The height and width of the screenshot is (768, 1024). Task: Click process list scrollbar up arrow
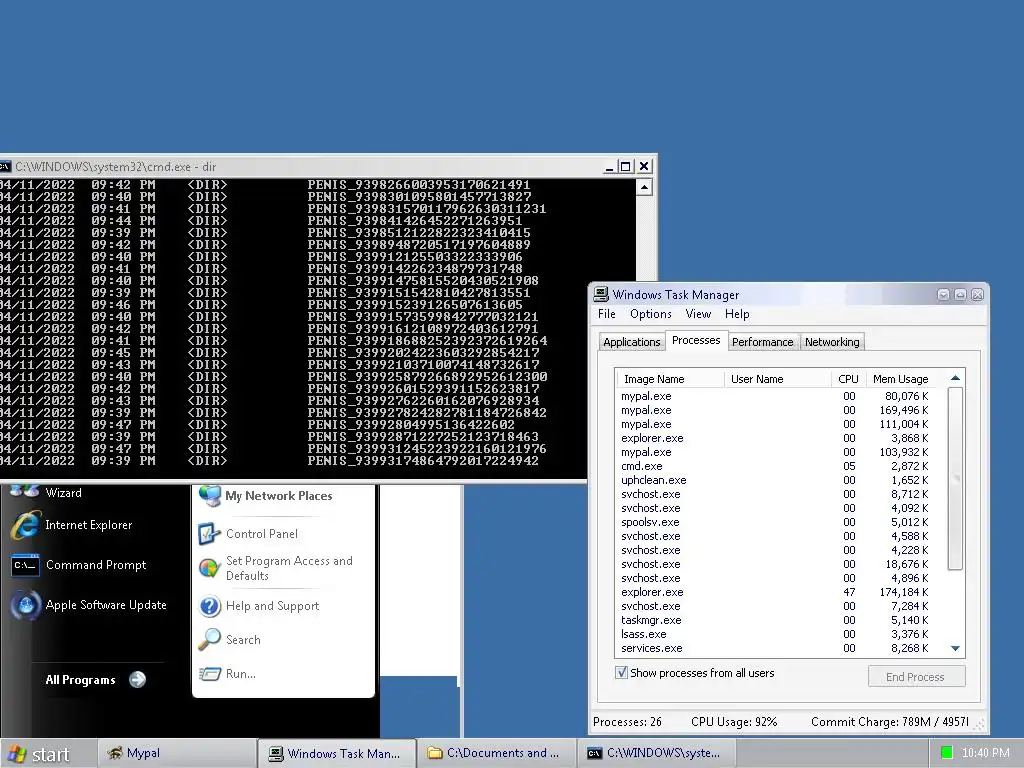(x=955, y=378)
